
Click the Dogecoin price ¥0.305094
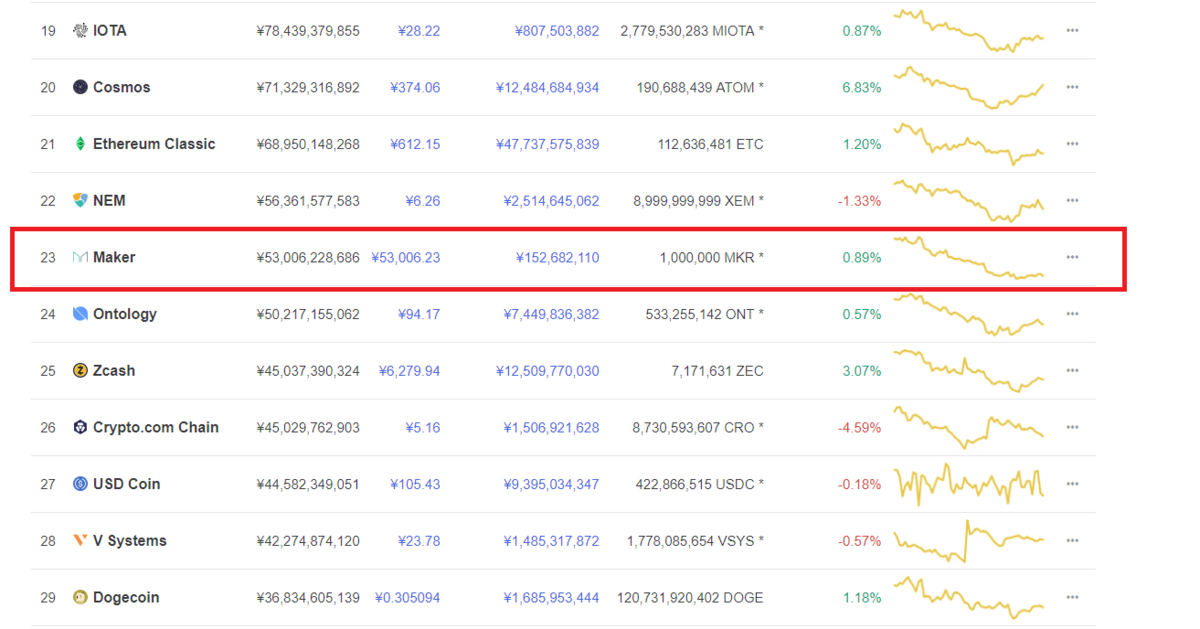(x=407, y=598)
